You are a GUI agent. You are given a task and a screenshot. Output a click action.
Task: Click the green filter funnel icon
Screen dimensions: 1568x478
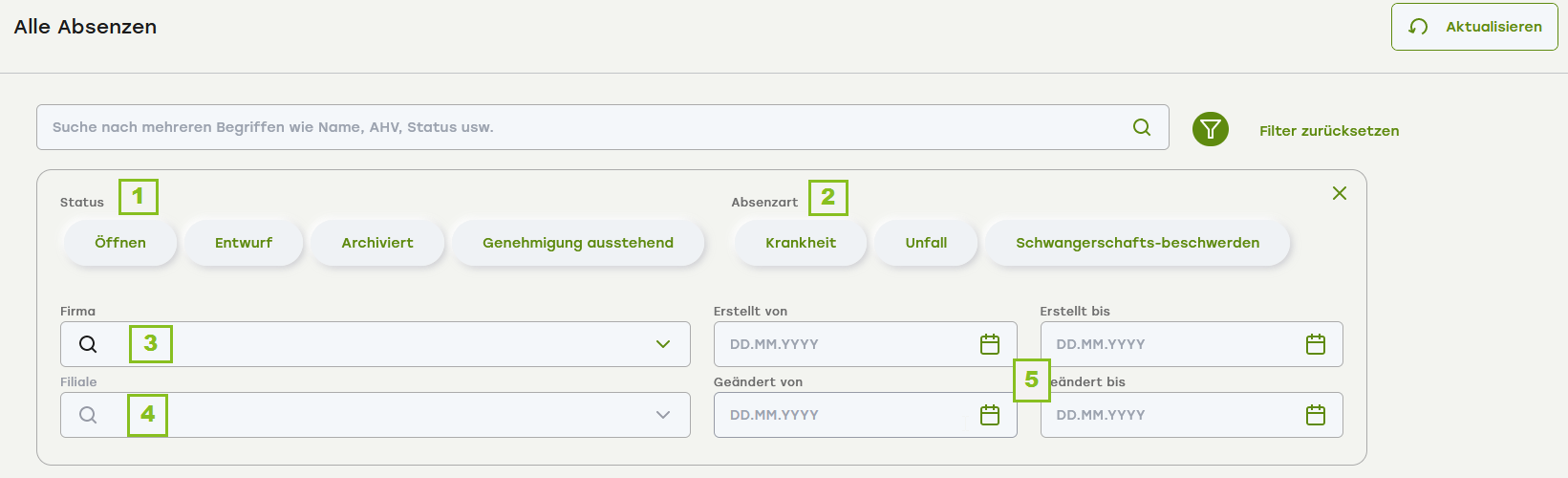1210,129
